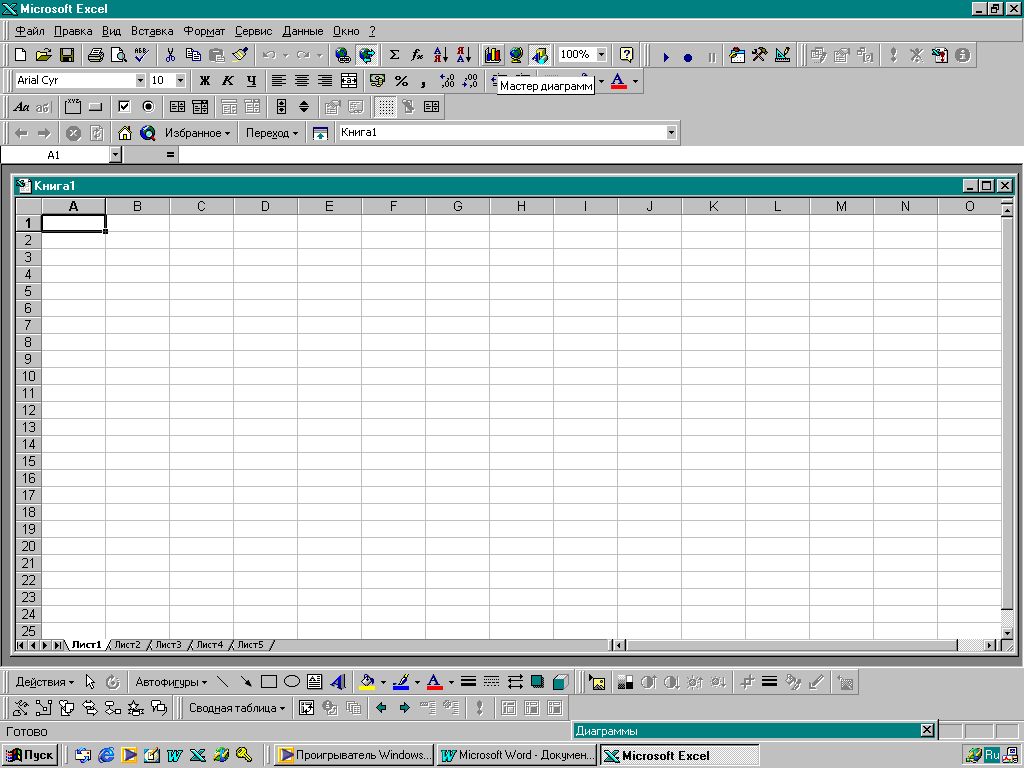Copy selection using the Copy icon

point(193,55)
